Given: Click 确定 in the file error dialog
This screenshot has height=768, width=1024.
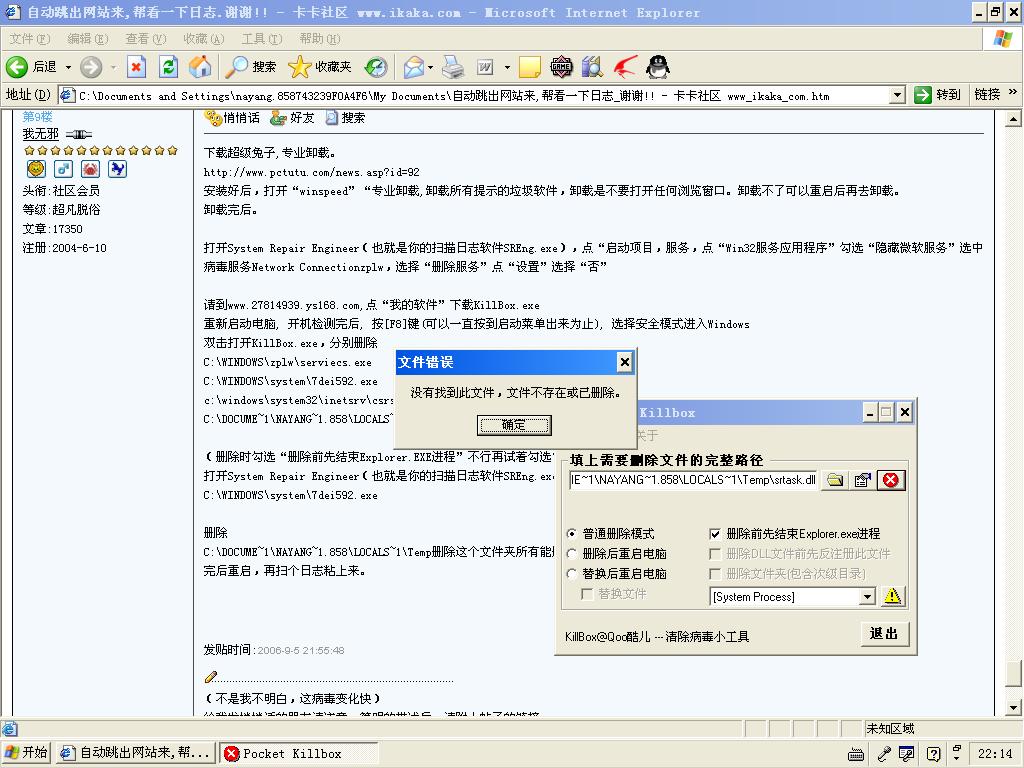Looking at the screenshot, I should point(514,425).
